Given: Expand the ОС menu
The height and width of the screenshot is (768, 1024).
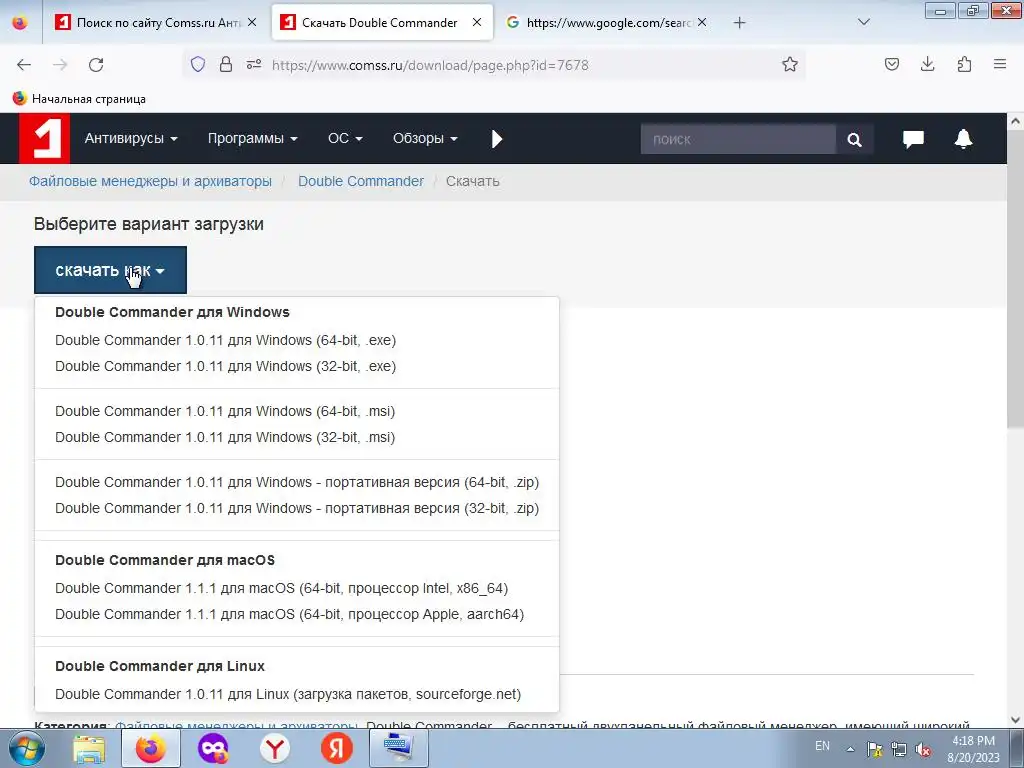Looking at the screenshot, I should (345, 138).
